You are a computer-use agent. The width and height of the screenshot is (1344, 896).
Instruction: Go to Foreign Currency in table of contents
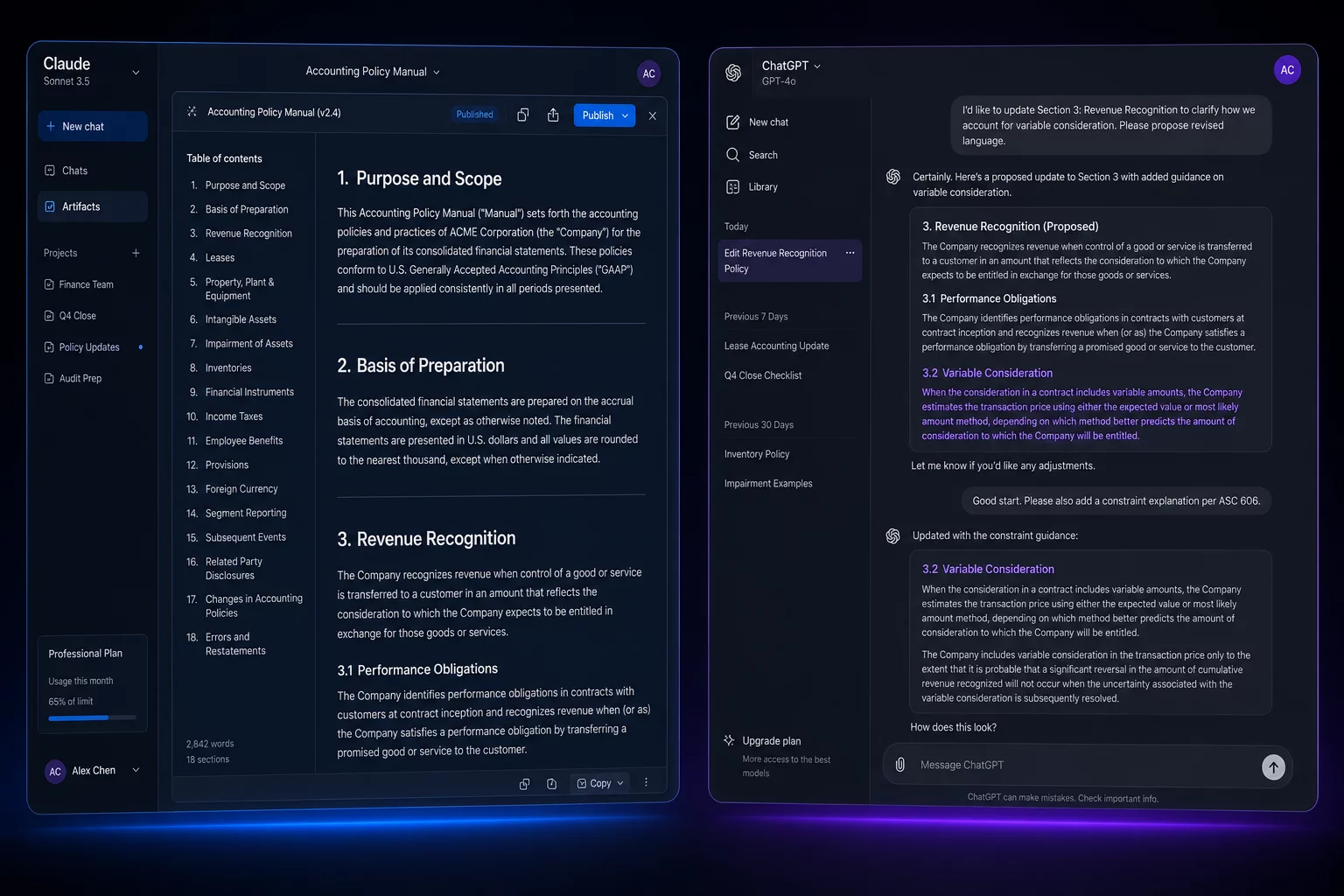[x=241, y=489]
